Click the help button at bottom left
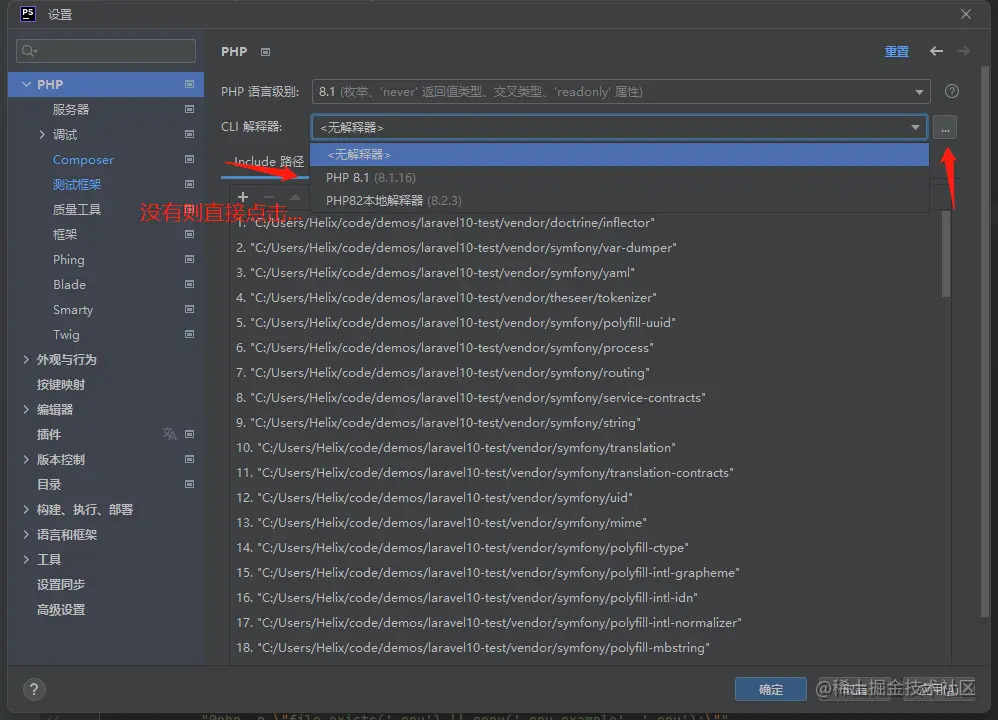 (x=34, y=689)
